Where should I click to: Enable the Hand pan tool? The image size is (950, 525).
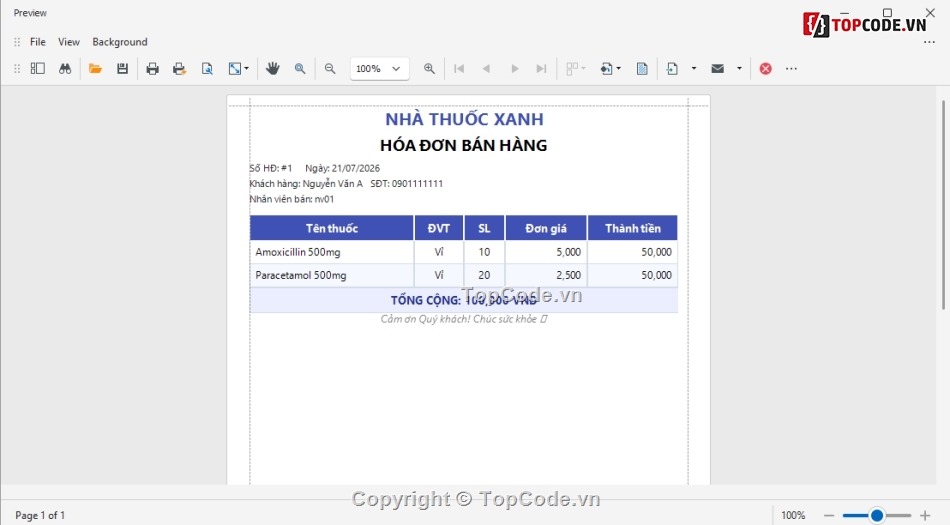point(273,68)
